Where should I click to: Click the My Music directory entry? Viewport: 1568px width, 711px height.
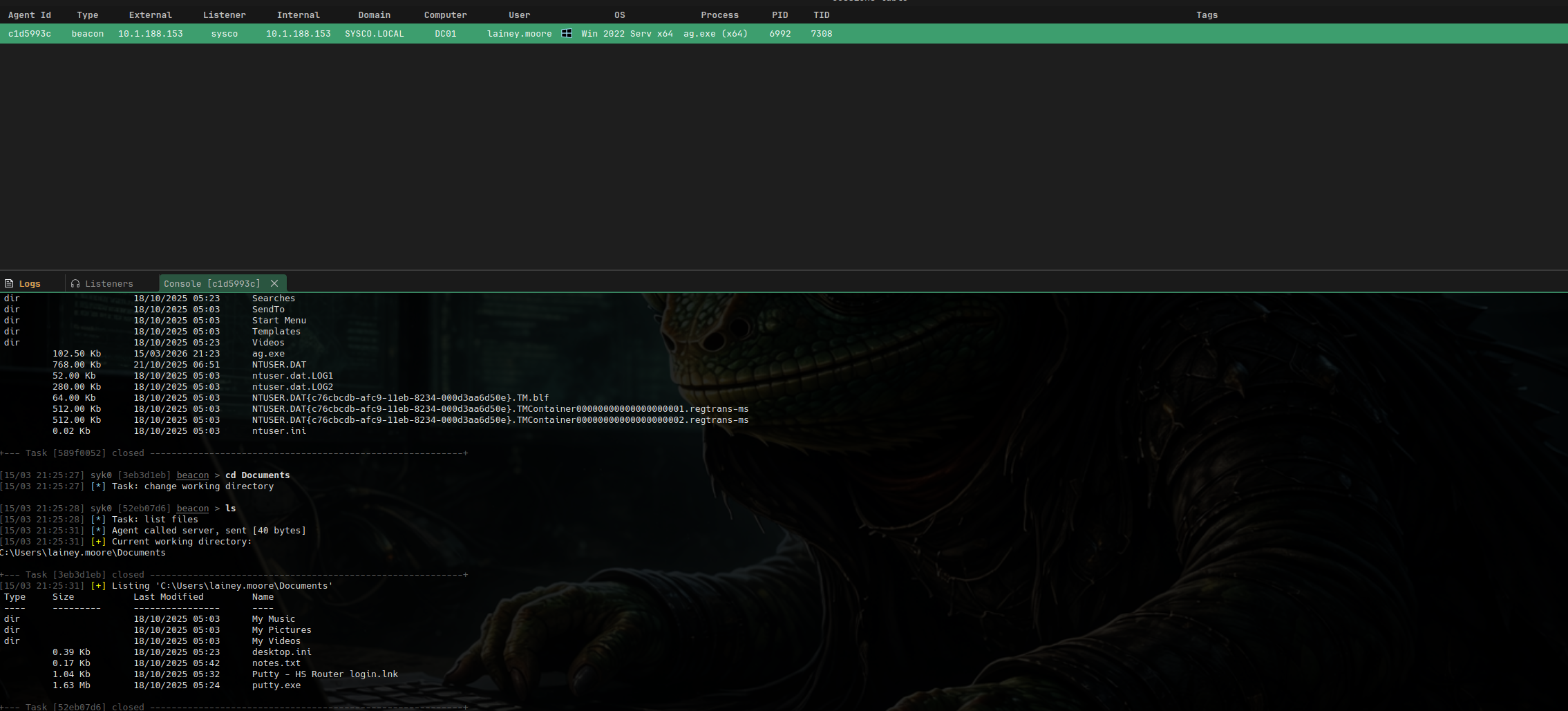point(274,619)
